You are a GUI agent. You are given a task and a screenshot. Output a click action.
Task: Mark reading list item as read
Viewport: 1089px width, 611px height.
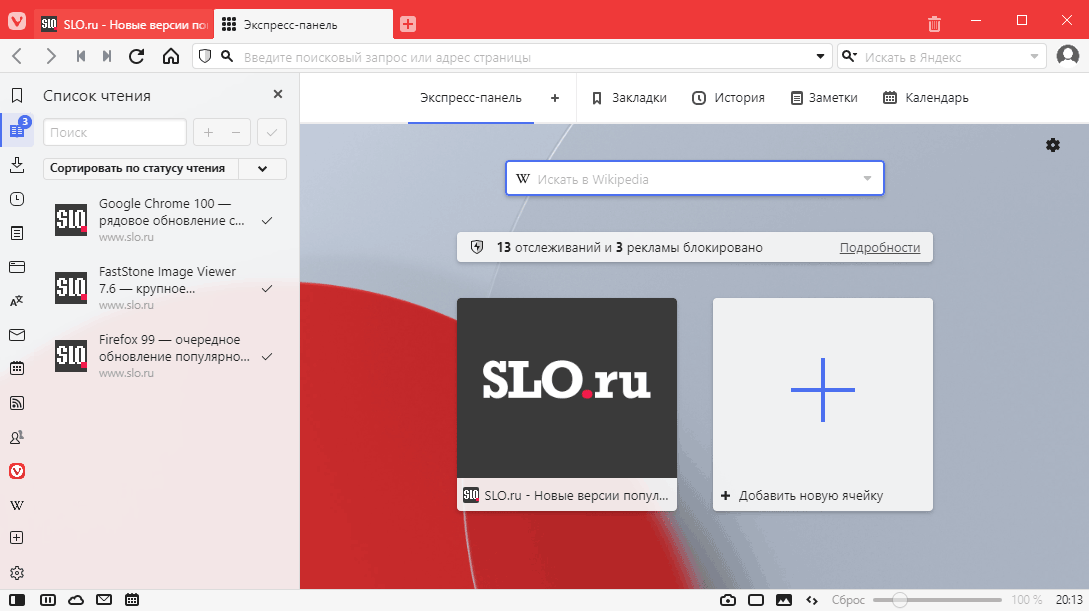point(272,133)
